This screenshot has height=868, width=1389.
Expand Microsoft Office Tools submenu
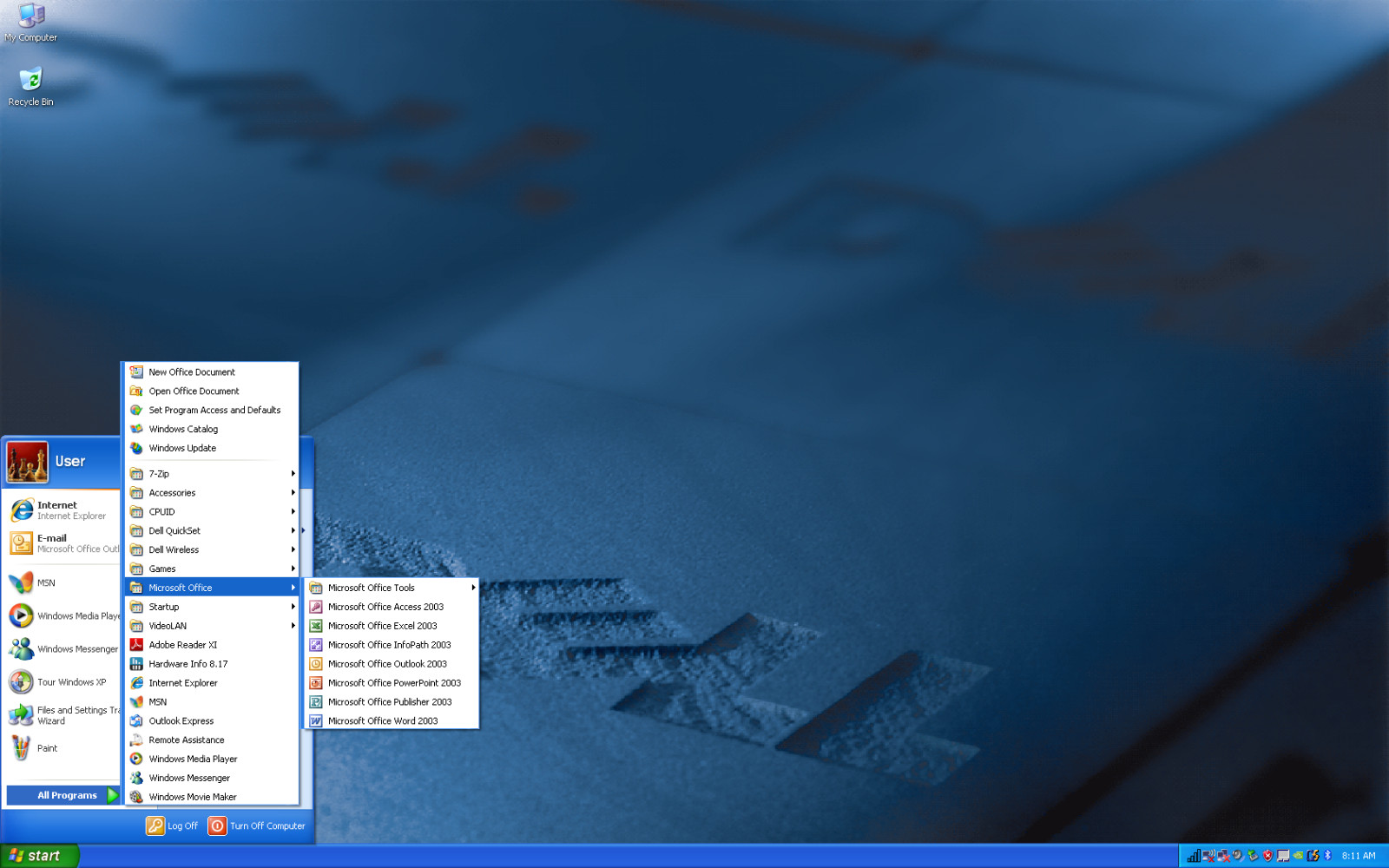pyautogui.click(x=392, y=588)
